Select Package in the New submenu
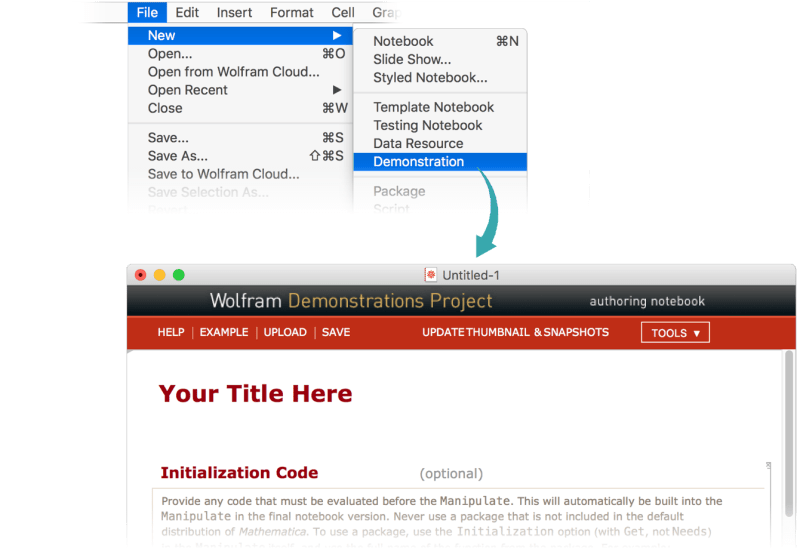Screen dimensions: 800x548 [440, 191]
